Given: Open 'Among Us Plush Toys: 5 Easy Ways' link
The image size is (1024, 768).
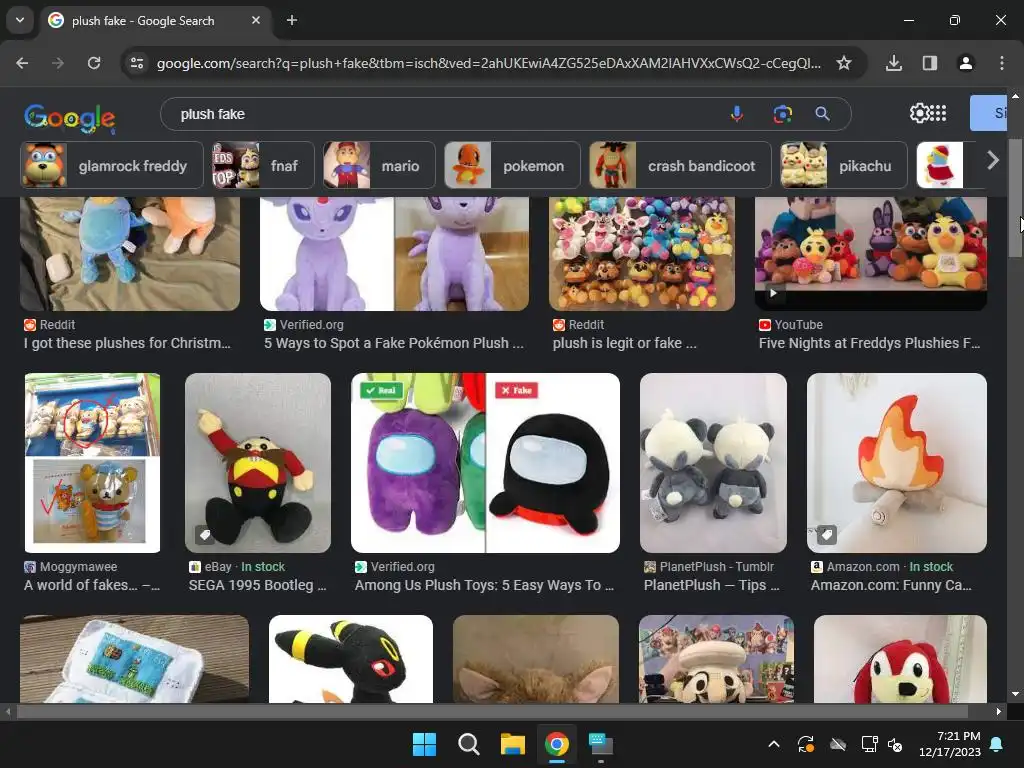Looking at the screenshot, I should (485, 585).
